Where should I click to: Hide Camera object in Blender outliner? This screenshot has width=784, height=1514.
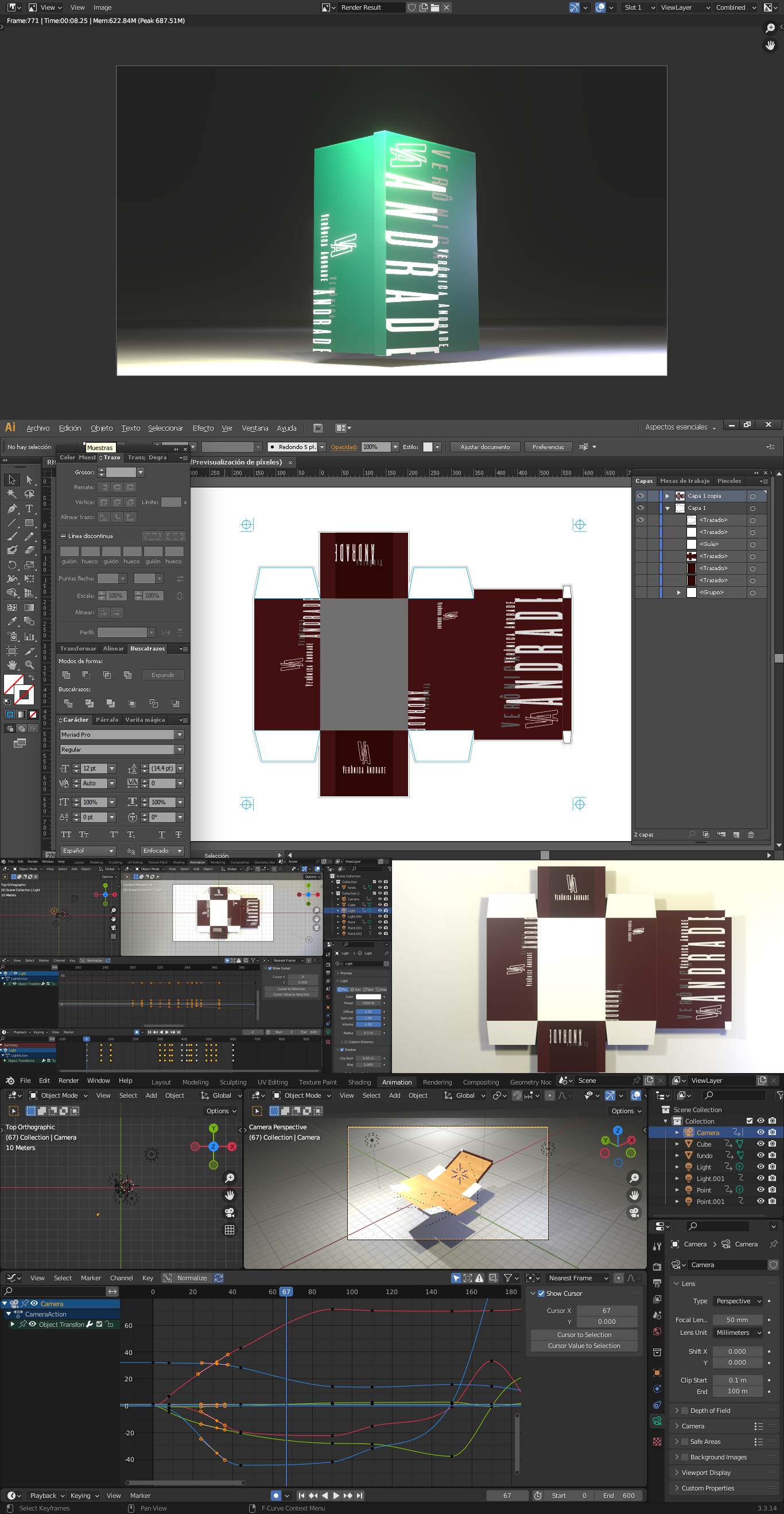pyautogui.click(x=760, y=1133)
